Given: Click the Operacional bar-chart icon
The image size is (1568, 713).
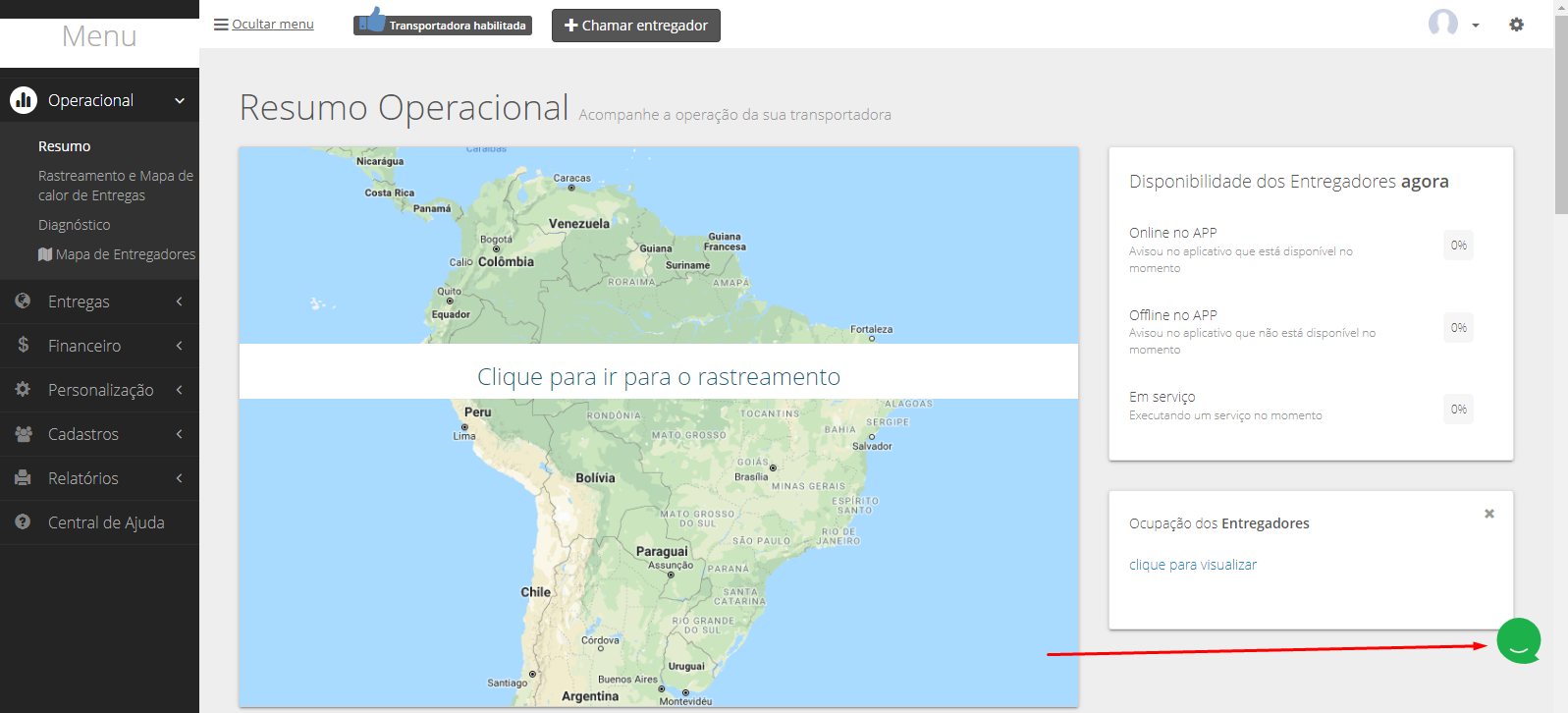Looking at the screenshot, I should tap(24, 100).
